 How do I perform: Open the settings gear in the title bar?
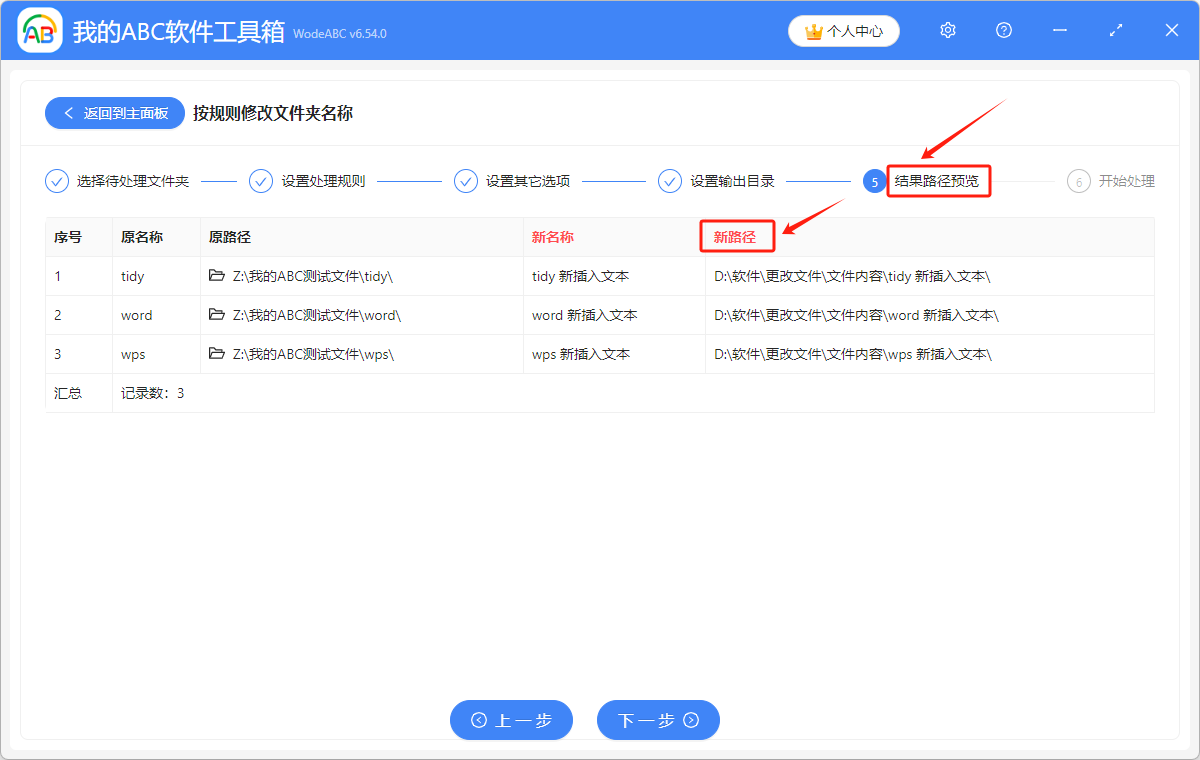(947, 30)
